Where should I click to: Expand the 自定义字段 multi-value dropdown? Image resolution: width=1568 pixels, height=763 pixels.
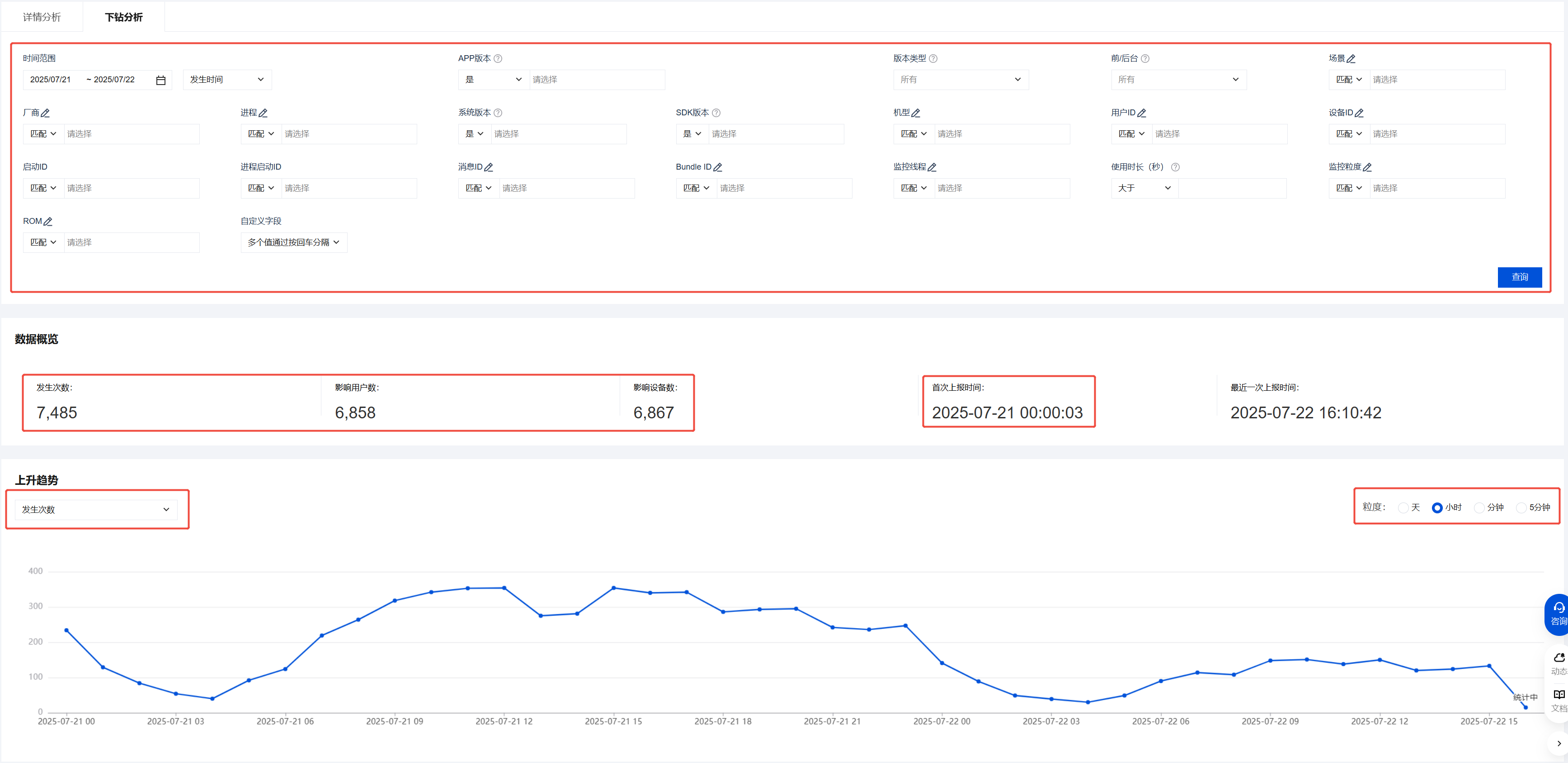click(293, 242)
